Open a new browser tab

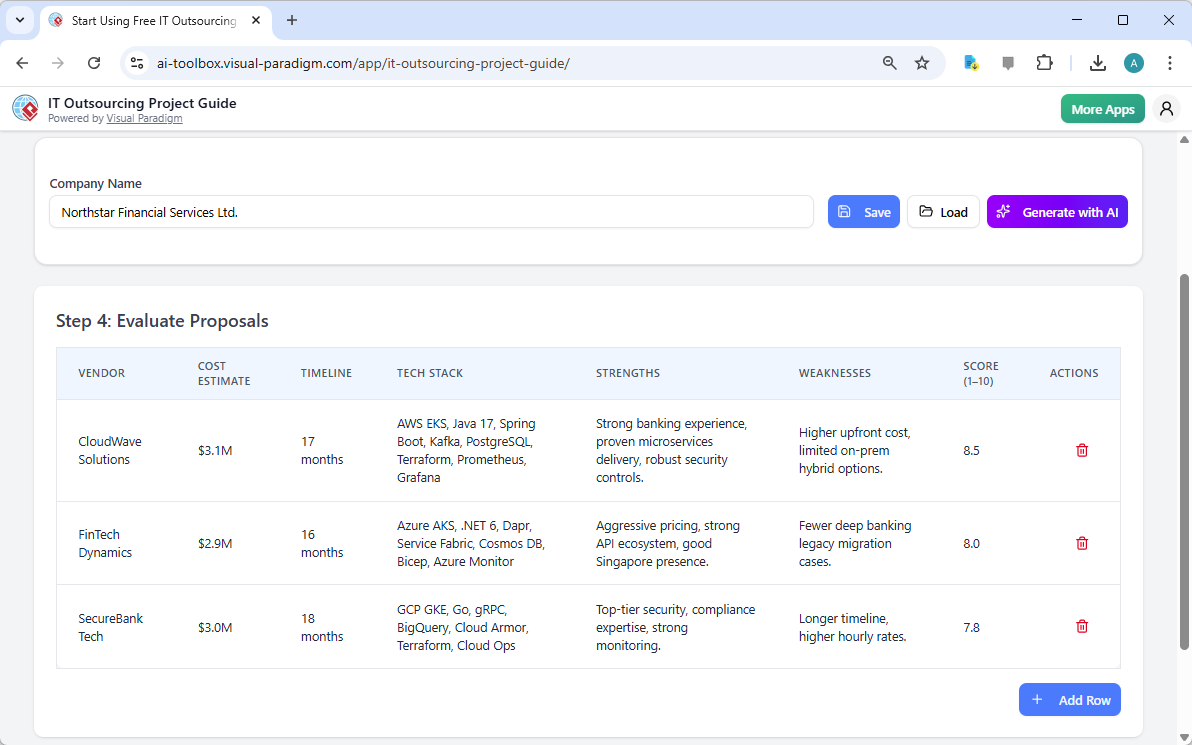click(291, 20)
